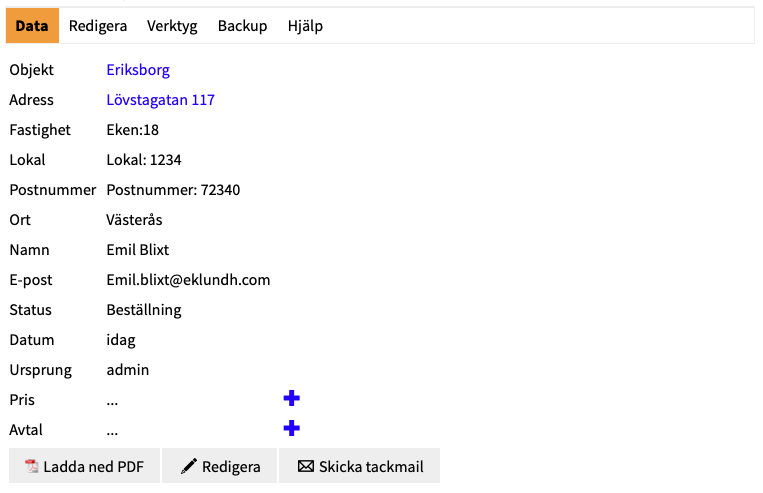Click the name value Emil Blixt

(138, 250)
